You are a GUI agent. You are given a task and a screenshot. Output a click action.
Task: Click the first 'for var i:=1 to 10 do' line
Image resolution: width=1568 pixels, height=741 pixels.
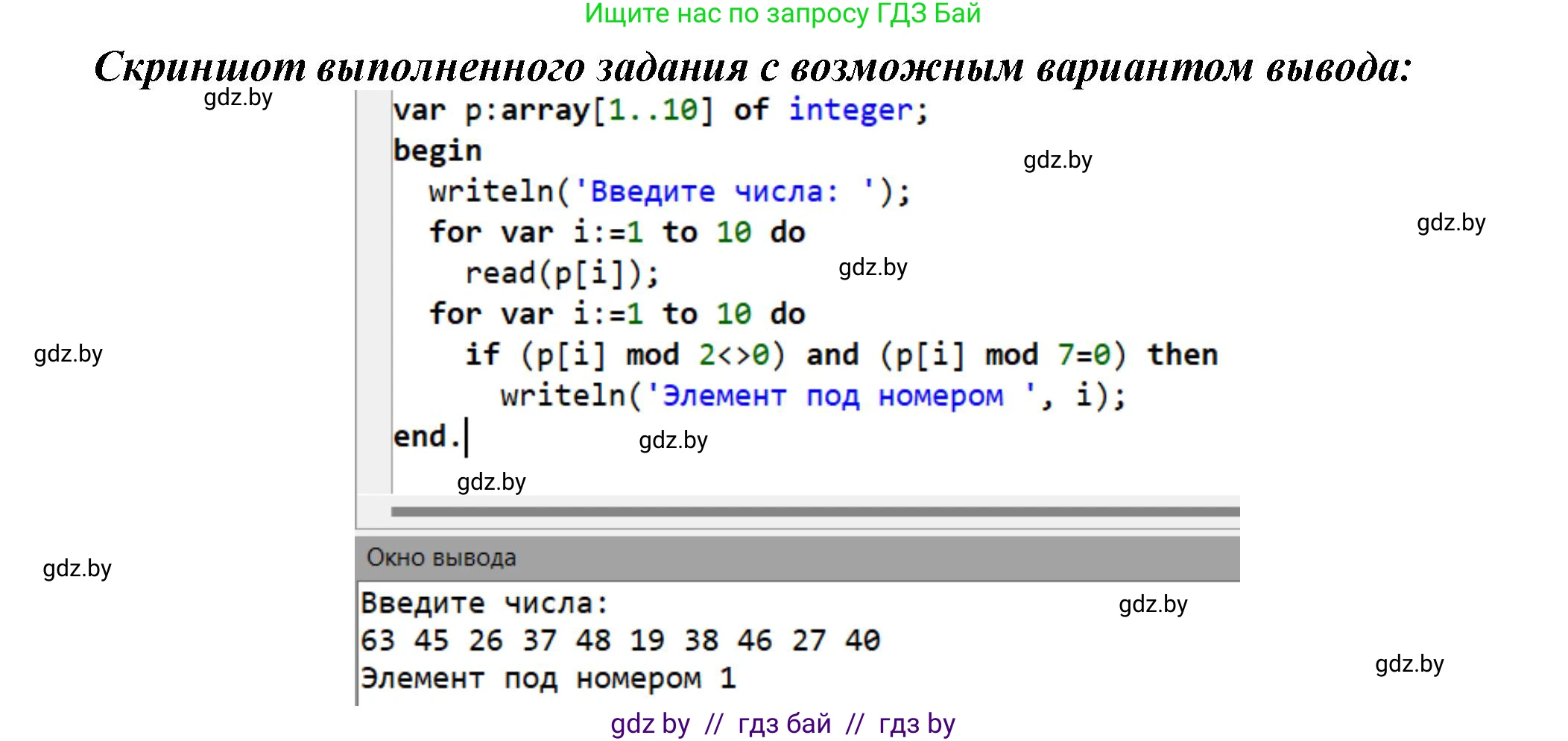tap(616, 232)
